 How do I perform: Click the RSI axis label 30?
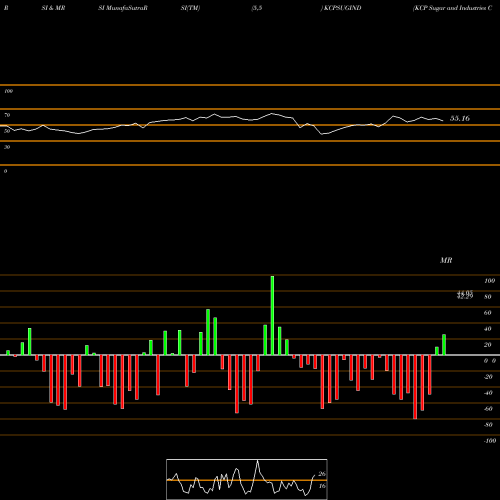point(7,147)
